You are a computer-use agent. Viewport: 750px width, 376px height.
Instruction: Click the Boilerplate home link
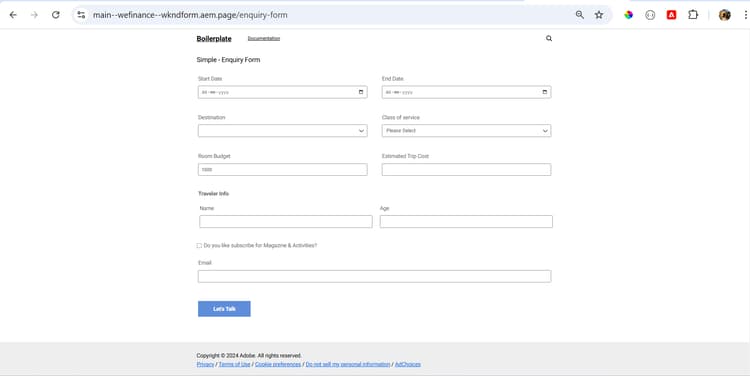coord(214,39)
